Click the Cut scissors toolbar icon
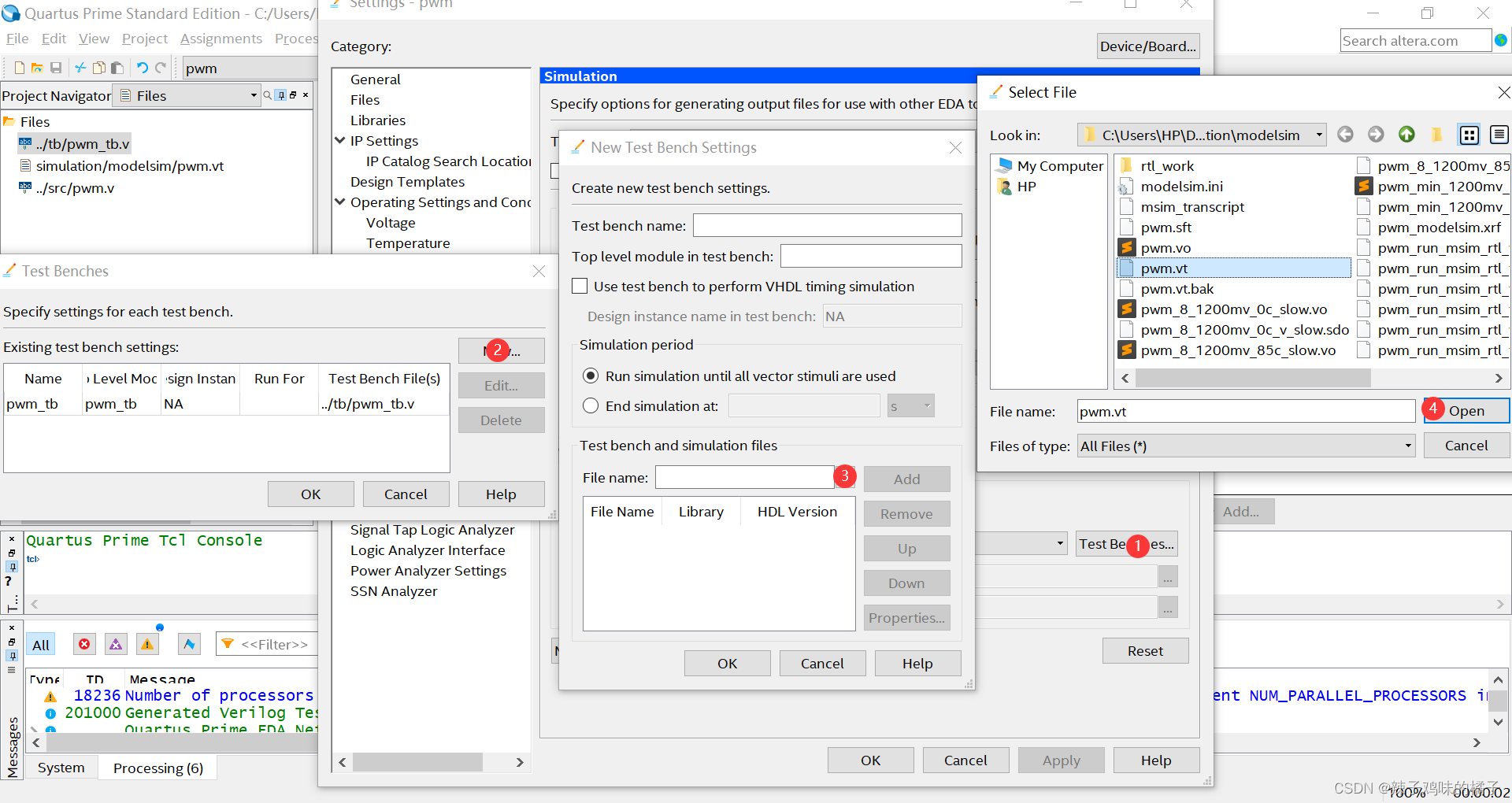Image resolution: width=1512 pixels, height=803 pixels. click(x=80, y=68)
